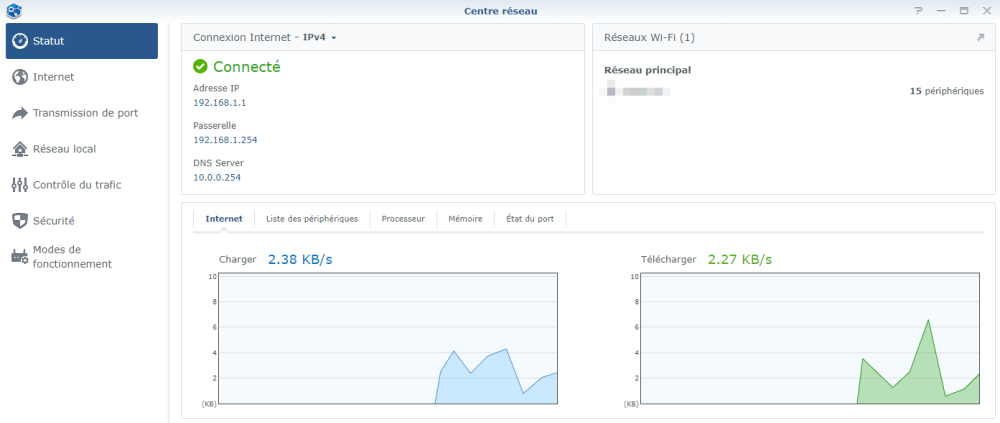Open the IPv4 connection type dropdown

pyautogui.click(x=319, y=38)
